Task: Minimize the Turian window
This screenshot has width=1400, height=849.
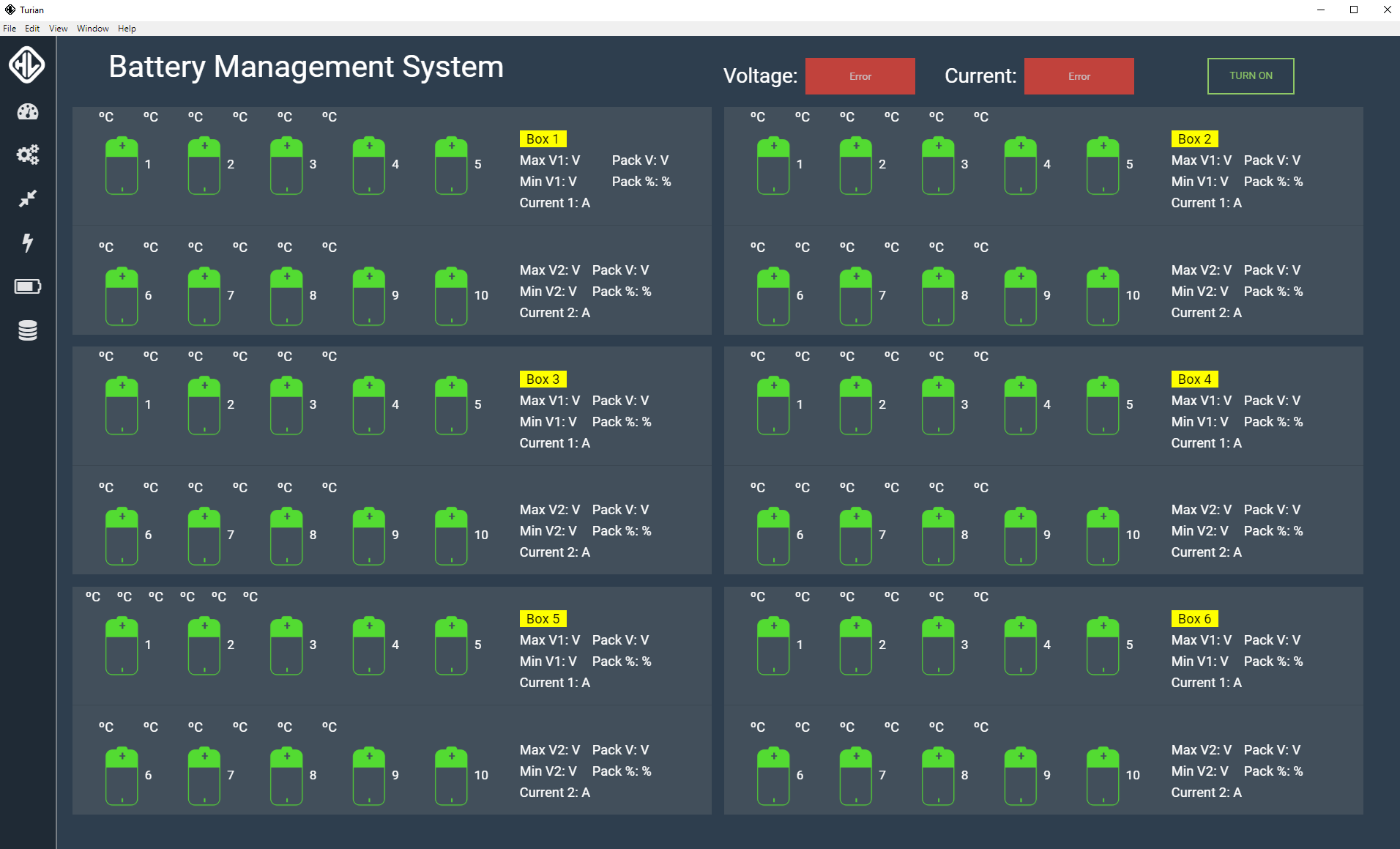Action: (x=1321, y=10)
